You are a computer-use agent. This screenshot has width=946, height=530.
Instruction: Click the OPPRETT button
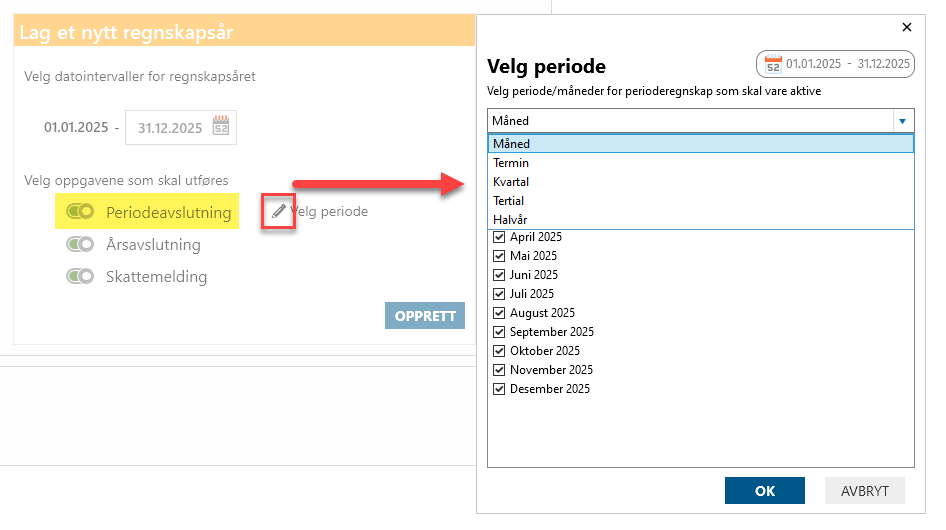[425, 316]
